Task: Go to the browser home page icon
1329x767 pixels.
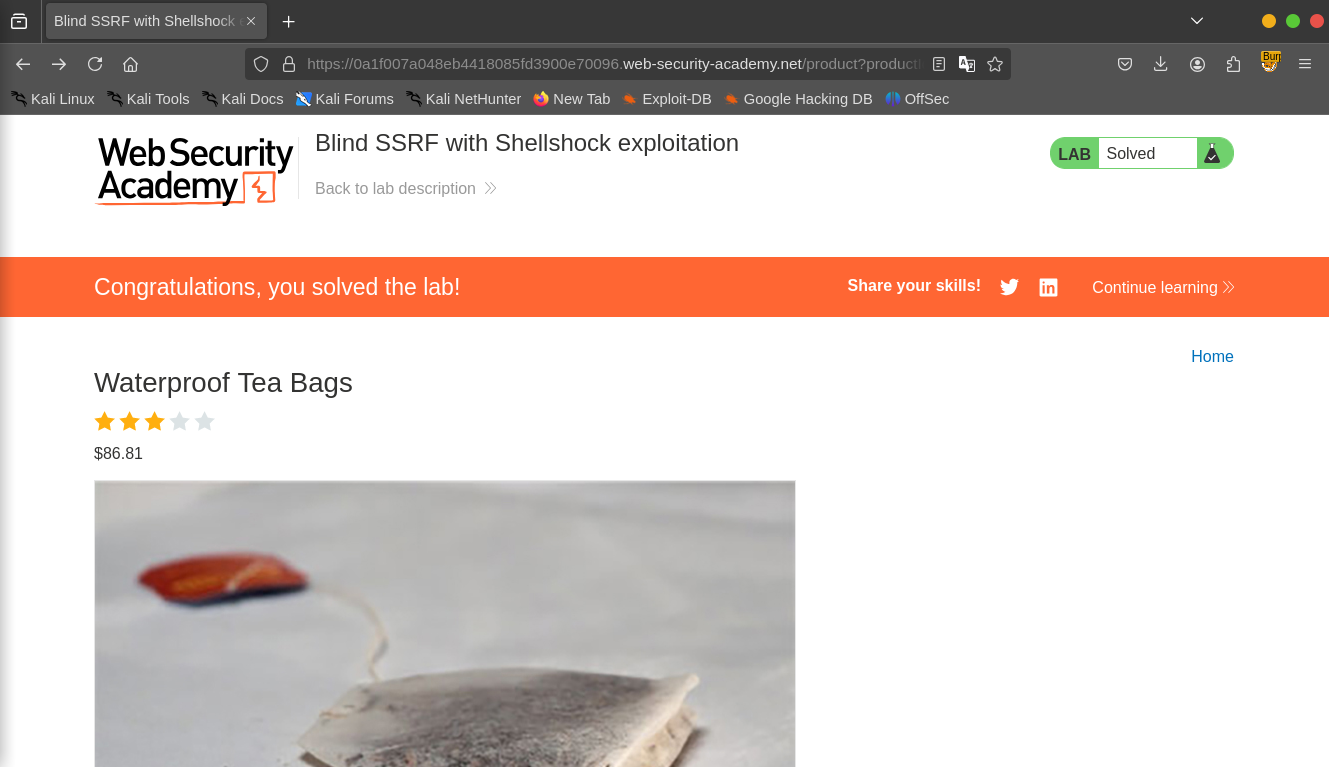Action: (x=130, y=64)
